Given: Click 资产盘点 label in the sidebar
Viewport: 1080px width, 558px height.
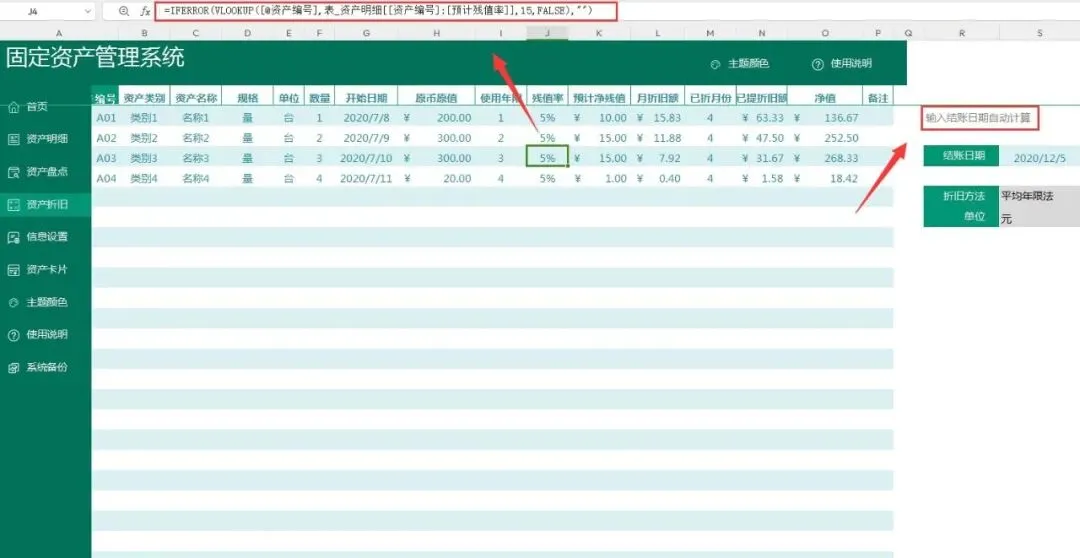Looking at the screenshot, I should (47, 172).
